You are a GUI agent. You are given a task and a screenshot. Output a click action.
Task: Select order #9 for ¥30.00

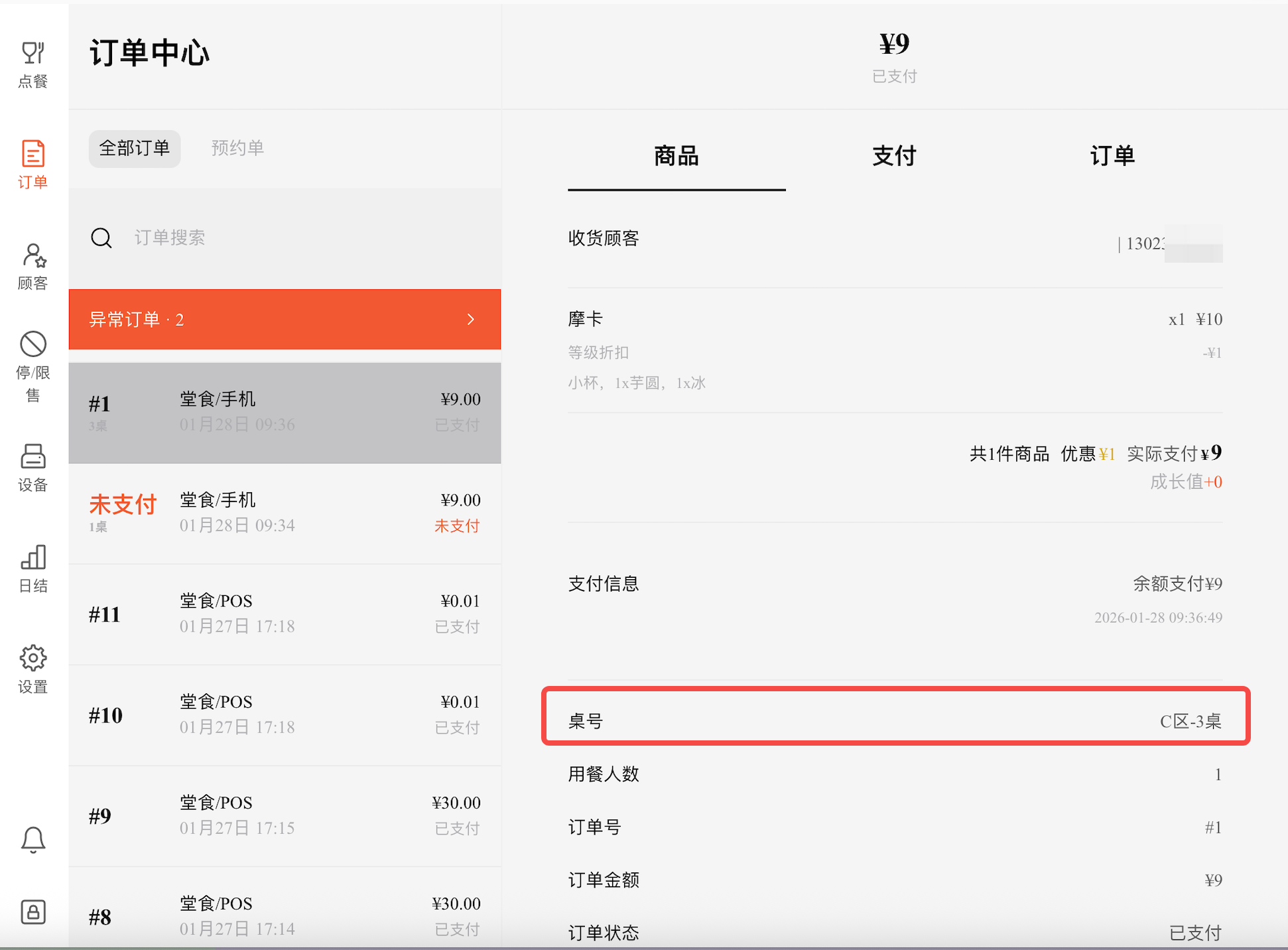pyautogui.click(x=285, y=815)
